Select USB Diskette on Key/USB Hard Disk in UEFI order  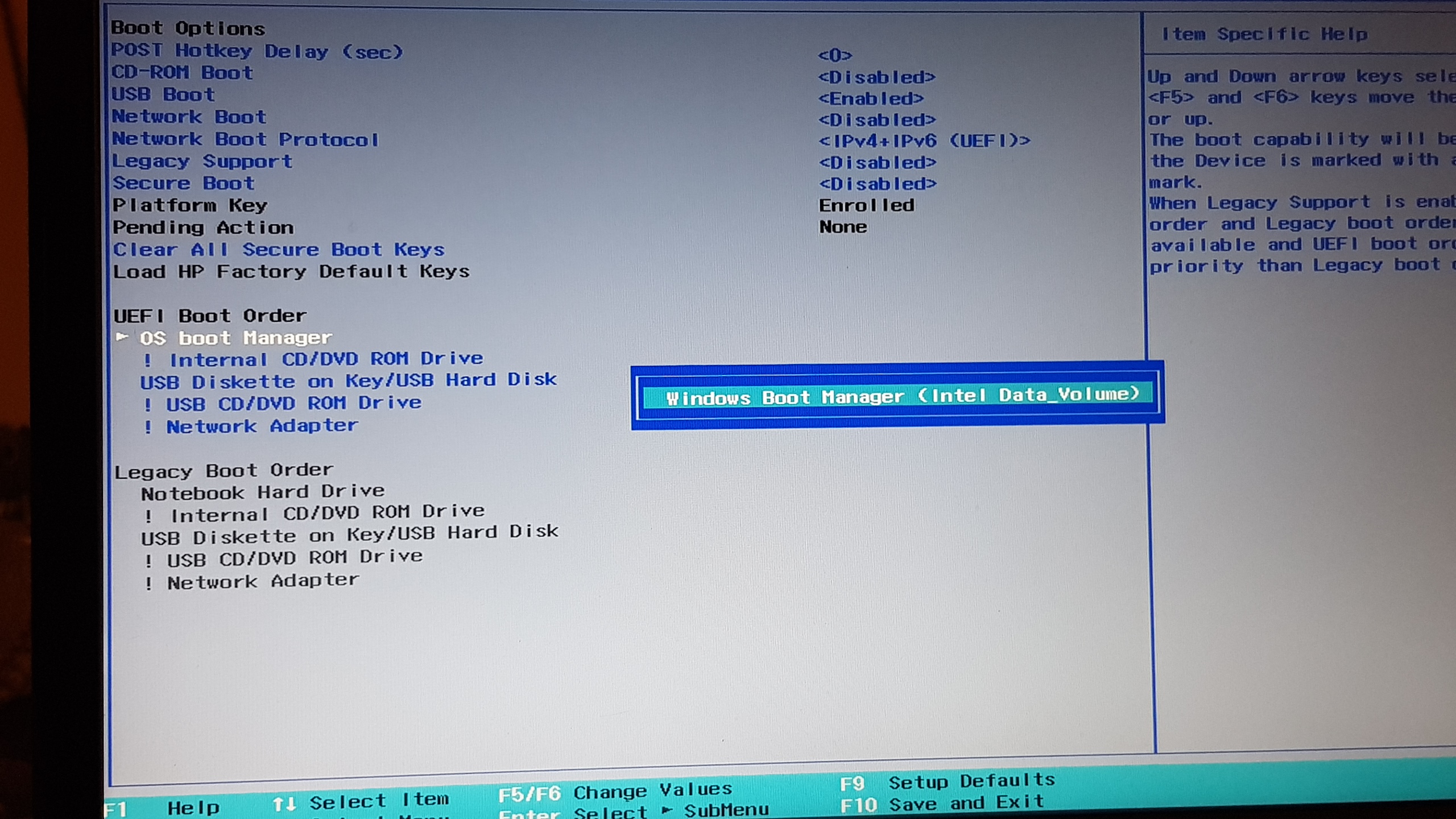tap(348, 380)
